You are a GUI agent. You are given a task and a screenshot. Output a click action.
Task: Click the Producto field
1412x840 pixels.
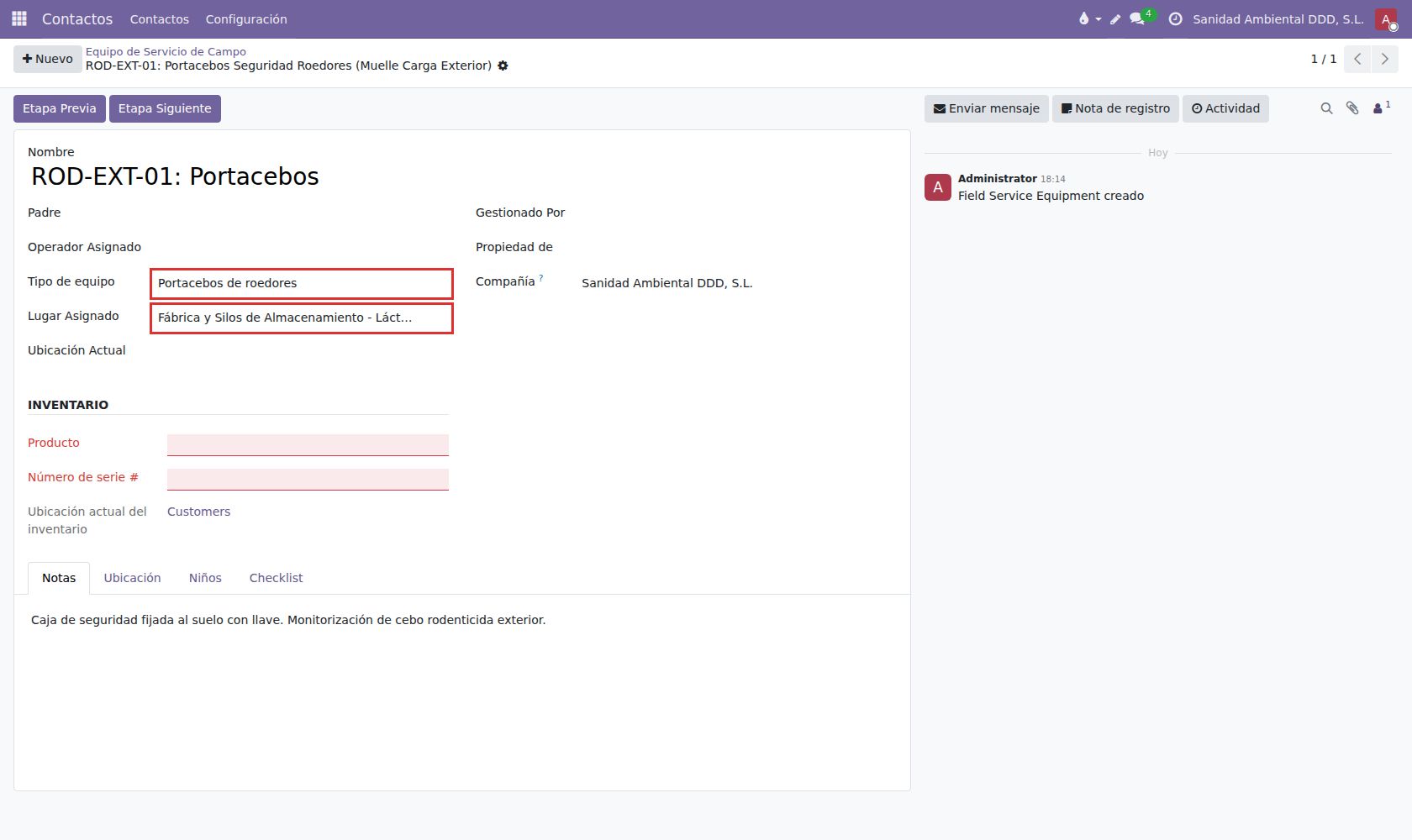308,444
